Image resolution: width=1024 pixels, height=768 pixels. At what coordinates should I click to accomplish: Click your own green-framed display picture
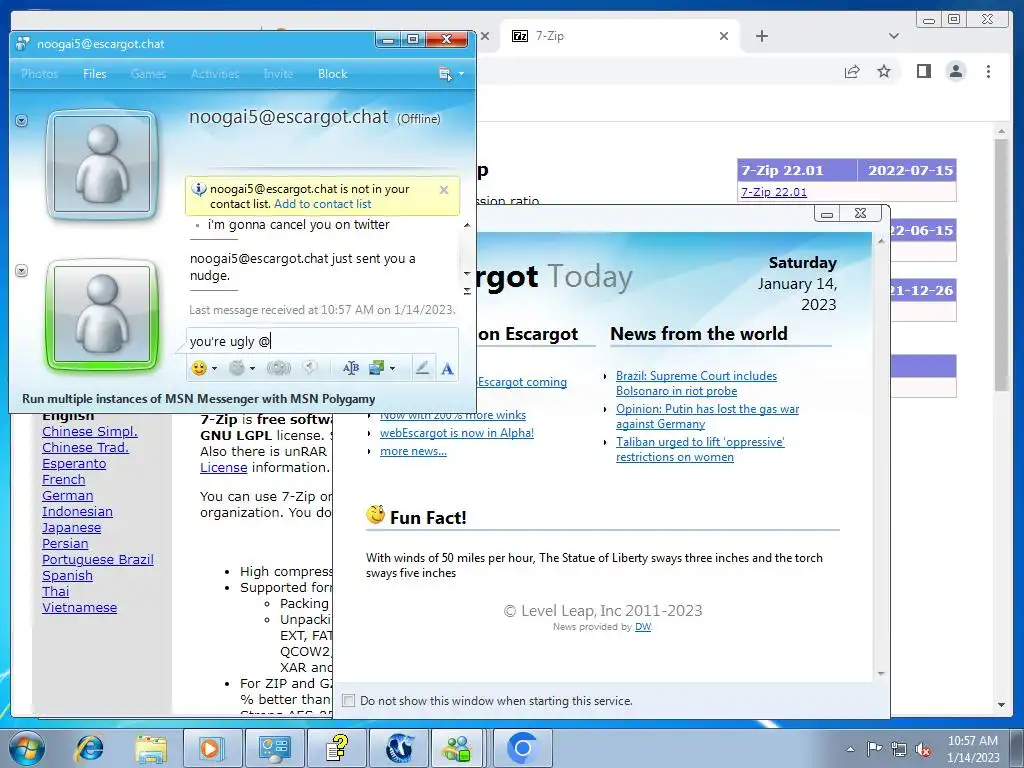[102, 314]
